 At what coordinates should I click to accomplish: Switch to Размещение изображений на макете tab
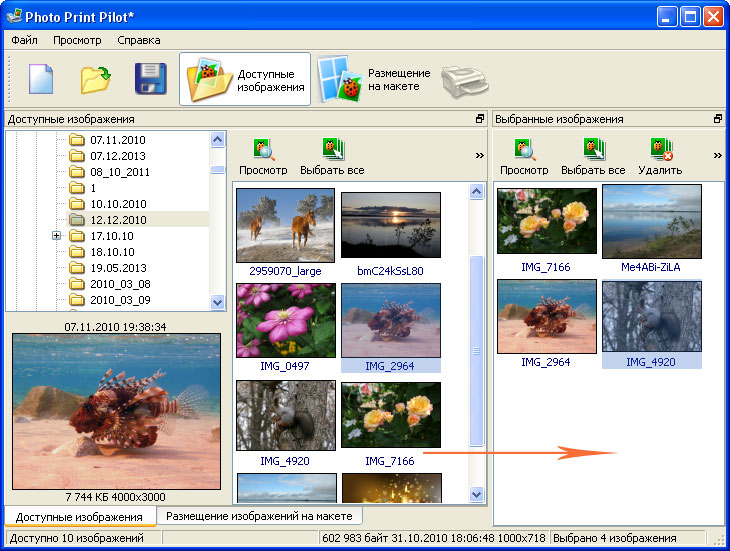coord(259,516)
